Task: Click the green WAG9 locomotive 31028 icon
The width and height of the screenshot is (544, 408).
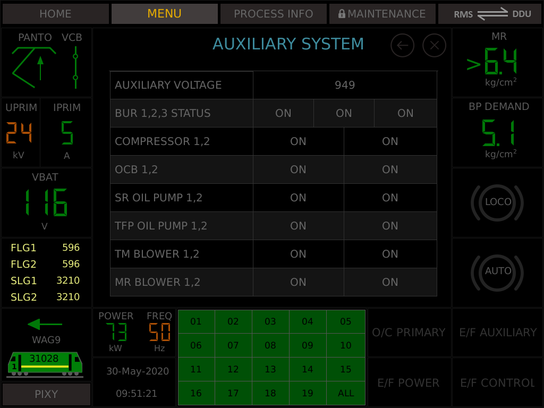Action: (x=45, y=364)
